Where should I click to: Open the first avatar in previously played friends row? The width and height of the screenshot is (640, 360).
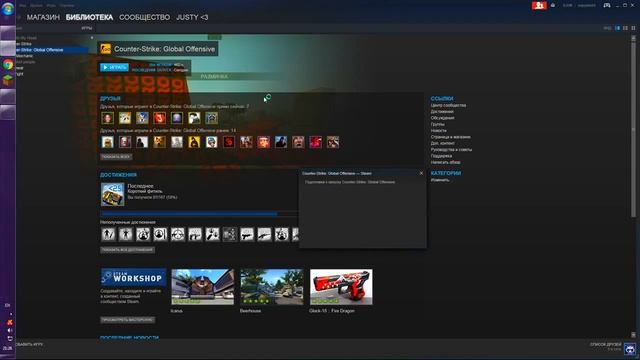pyautogui.click(x=108, y=142)
